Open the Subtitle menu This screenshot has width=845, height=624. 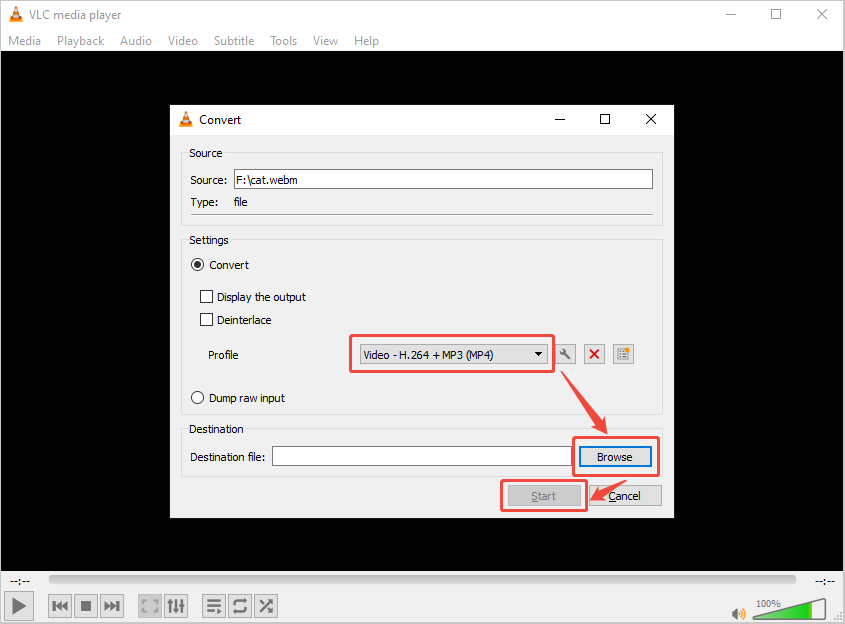[234, 41]
